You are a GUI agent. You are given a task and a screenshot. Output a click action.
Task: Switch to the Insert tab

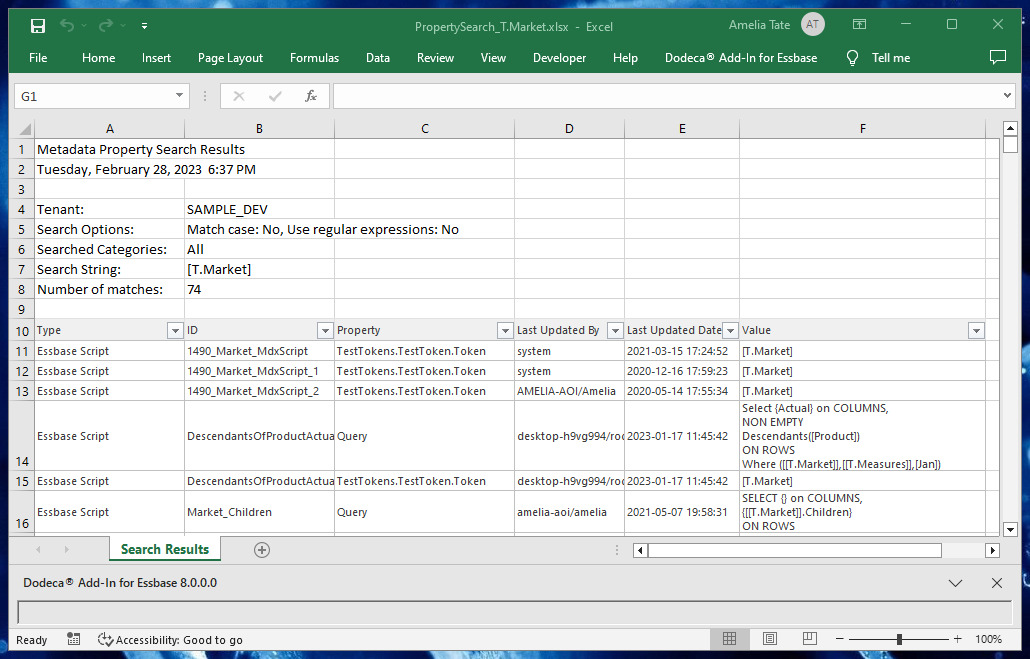[156, 58]
